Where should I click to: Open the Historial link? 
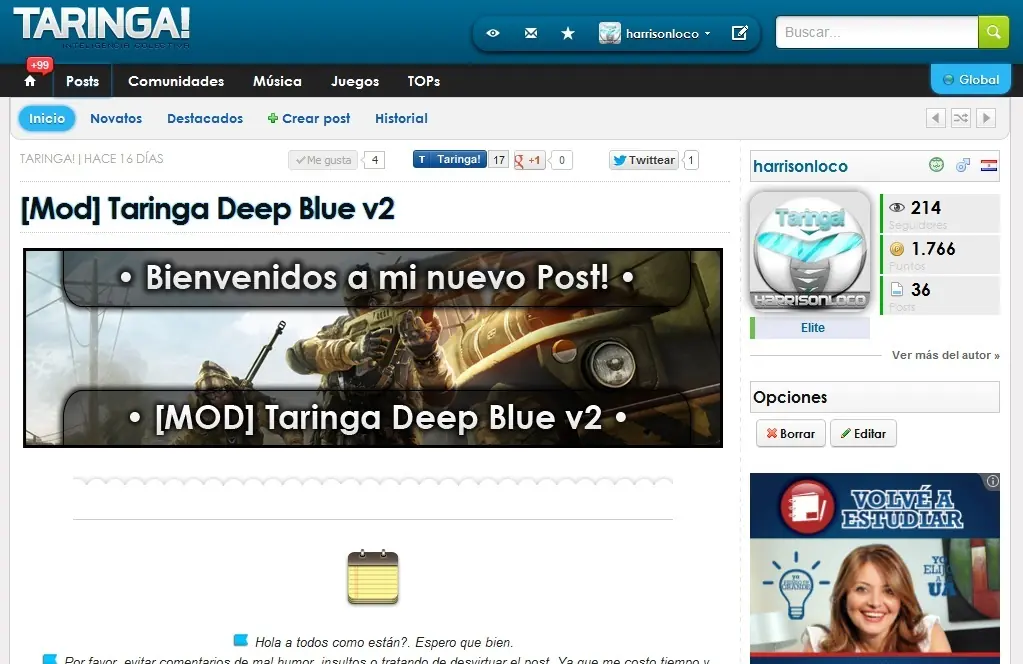401,118
